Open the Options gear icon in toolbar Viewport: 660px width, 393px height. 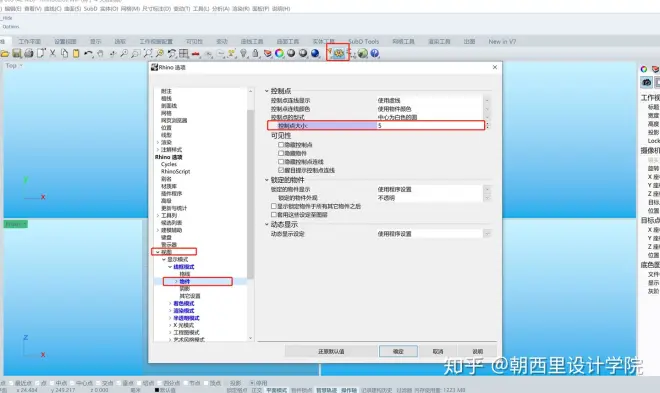[339, 53]
